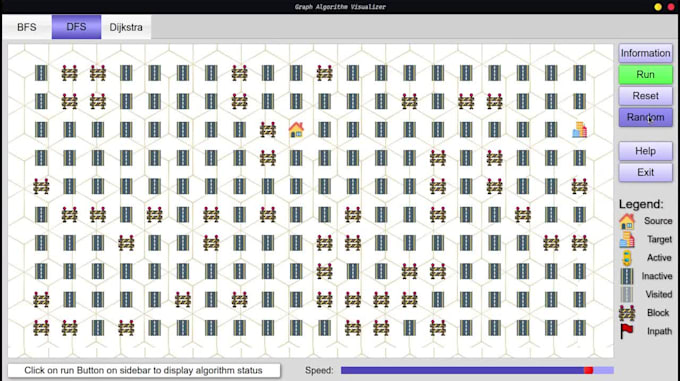This screenshot has width=680, height=381.
Task: Click the road tile directly above the house
Action: 296,101
